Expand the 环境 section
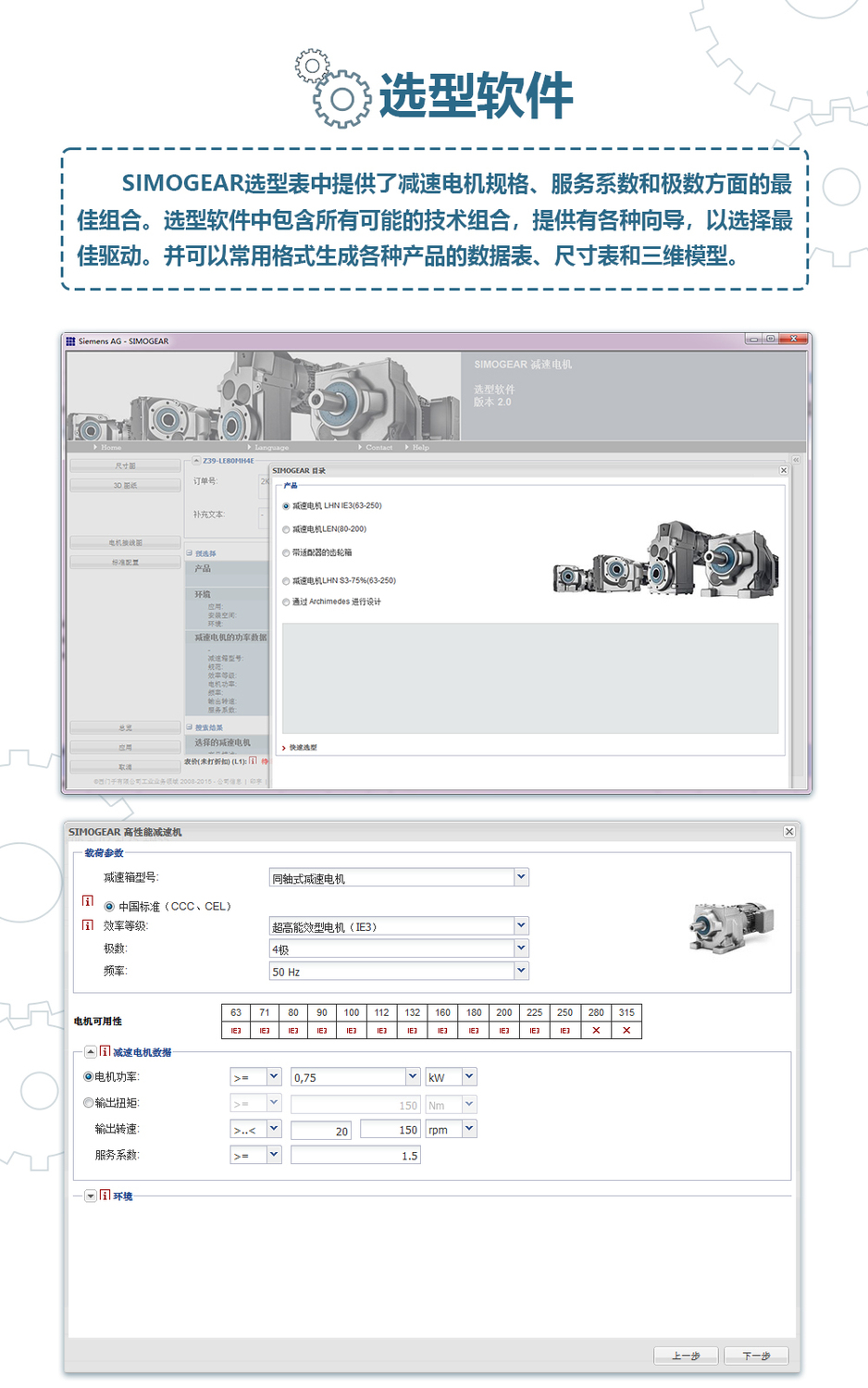This screenshot has height=1388, width=868. click(x=91, y=1196)
